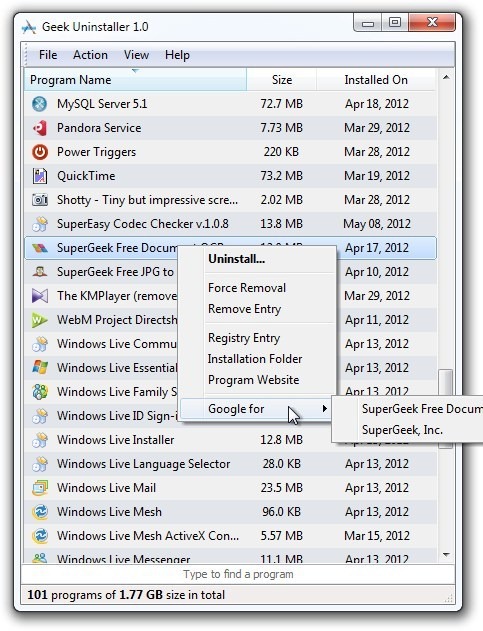Click the WebM Project green icon
The height and width of the screenshot is (631, 483).
tap(39, 320)
